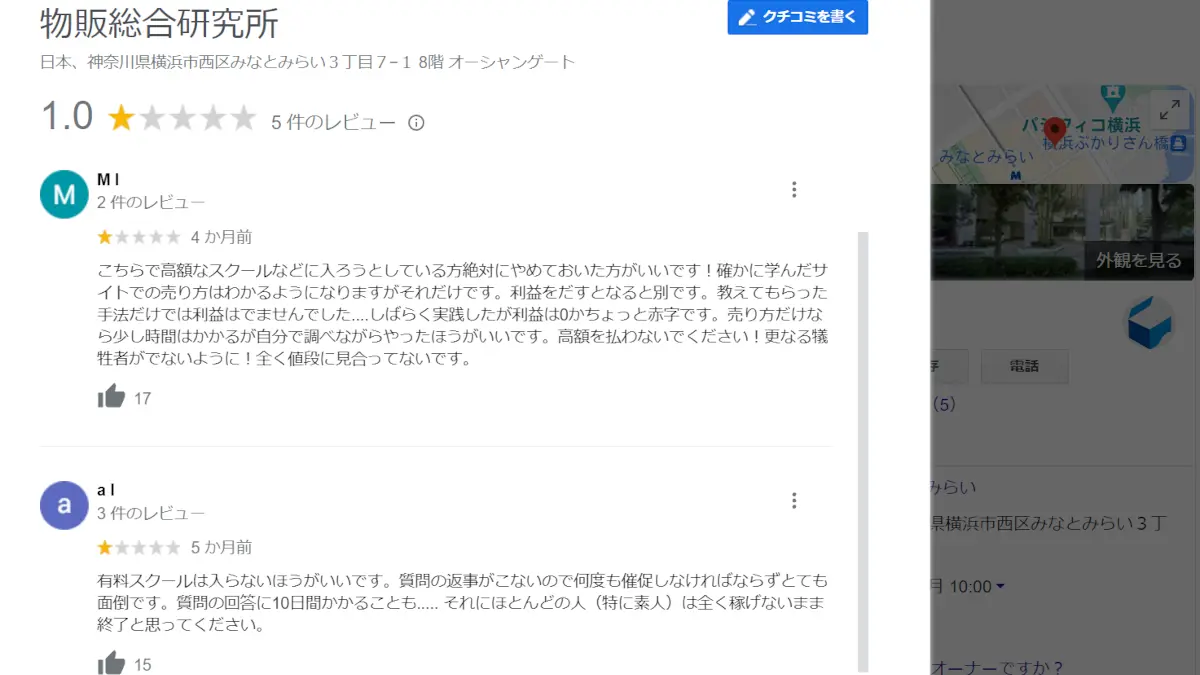View M I's 2 件のレビュー count
The image size is (1200, 675).
click(x=151, y=202)
